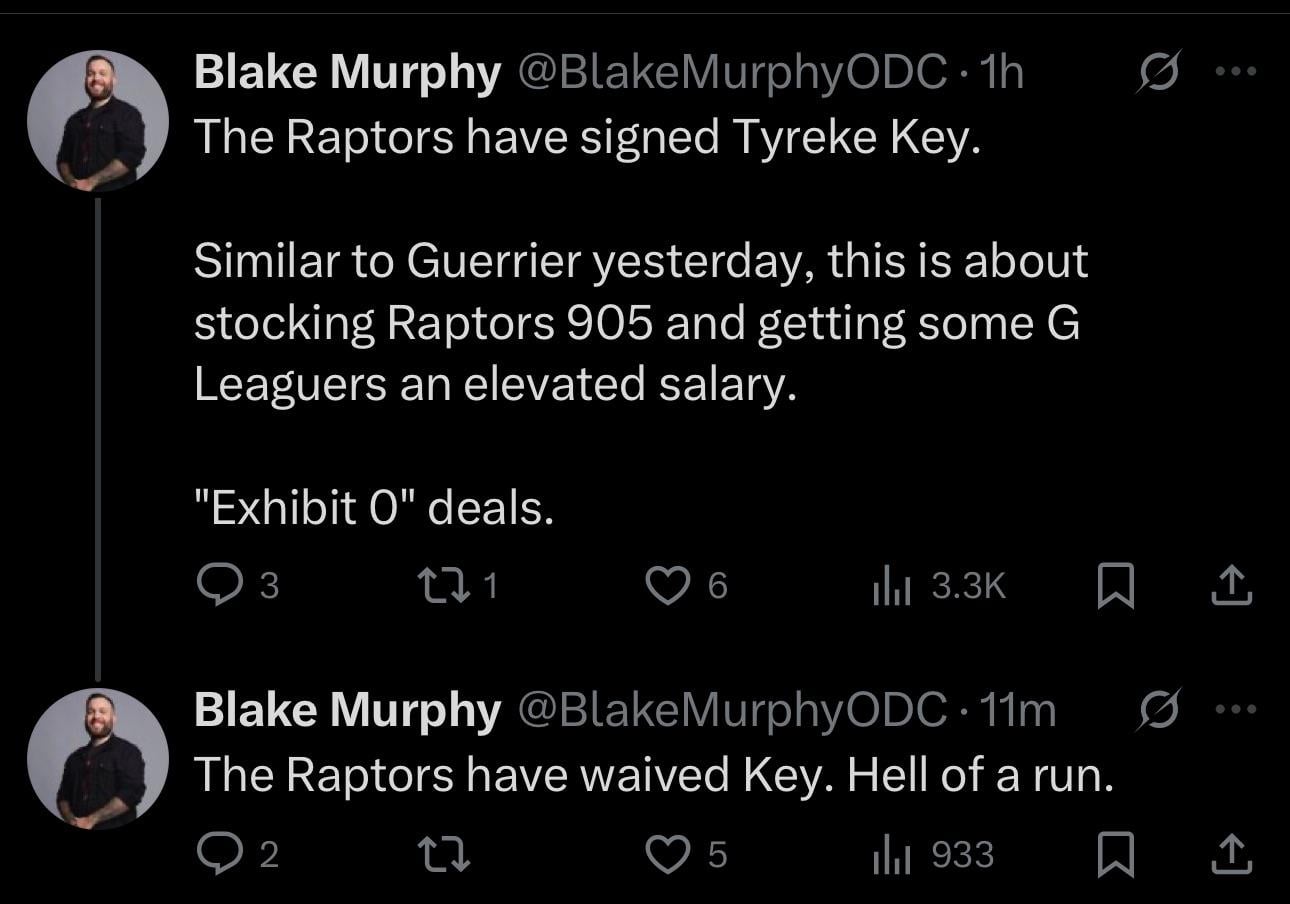Open more options on the second tweet
The image size is (1290, 904).
tap(1237, 708)
